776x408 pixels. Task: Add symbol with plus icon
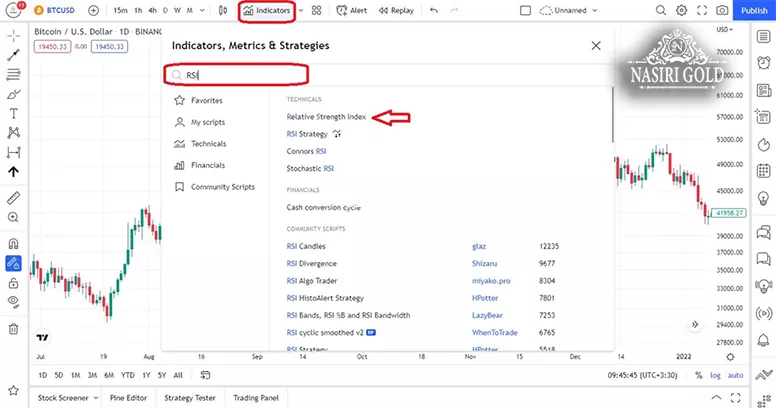point(93,10)
